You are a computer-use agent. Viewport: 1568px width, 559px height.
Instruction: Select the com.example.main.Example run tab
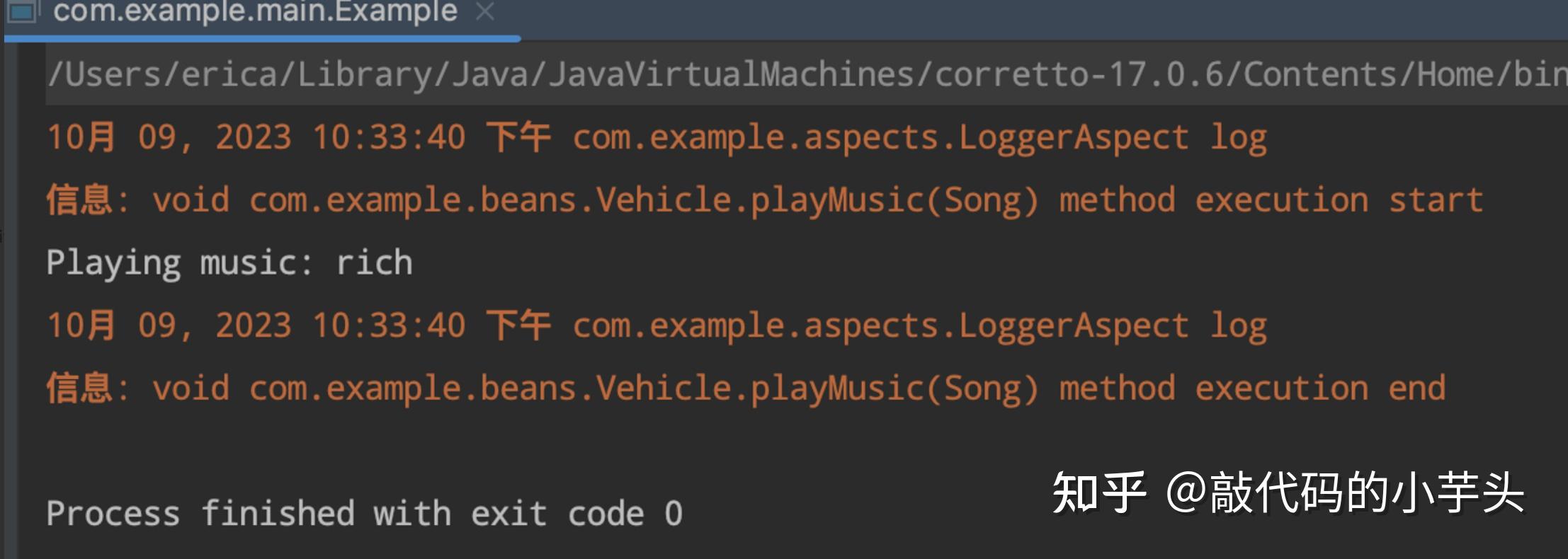point(255,11)
